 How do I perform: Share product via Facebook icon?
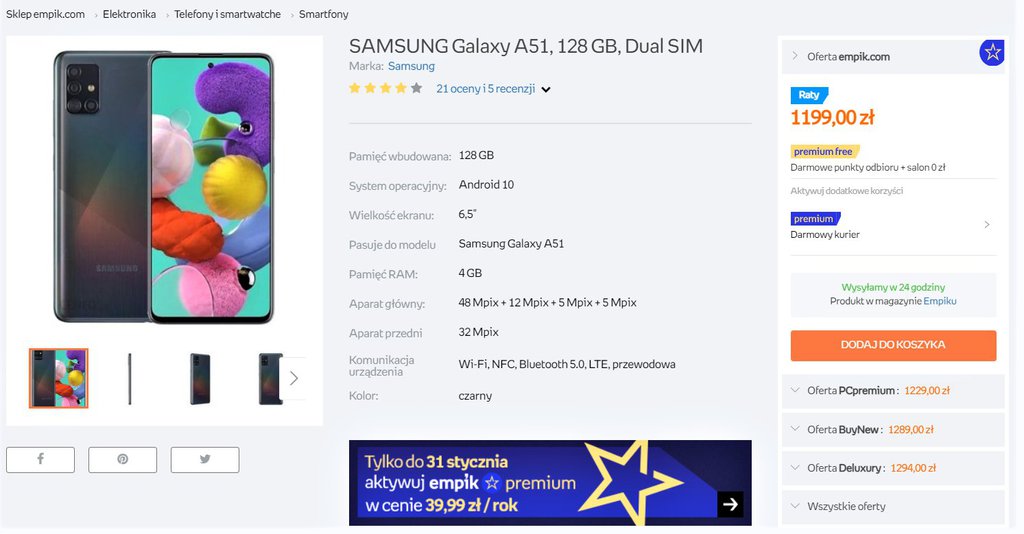[40, 460]
